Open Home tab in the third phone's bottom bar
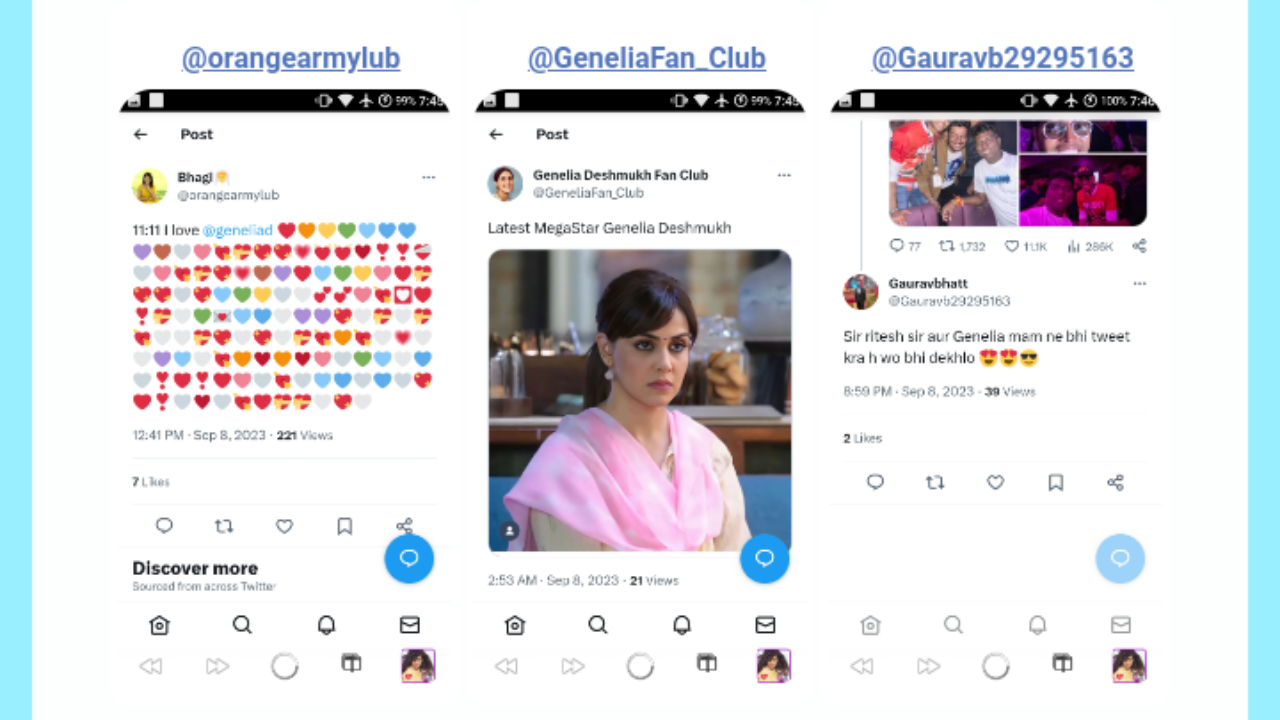1280x720 pixels. pos(870,625)
